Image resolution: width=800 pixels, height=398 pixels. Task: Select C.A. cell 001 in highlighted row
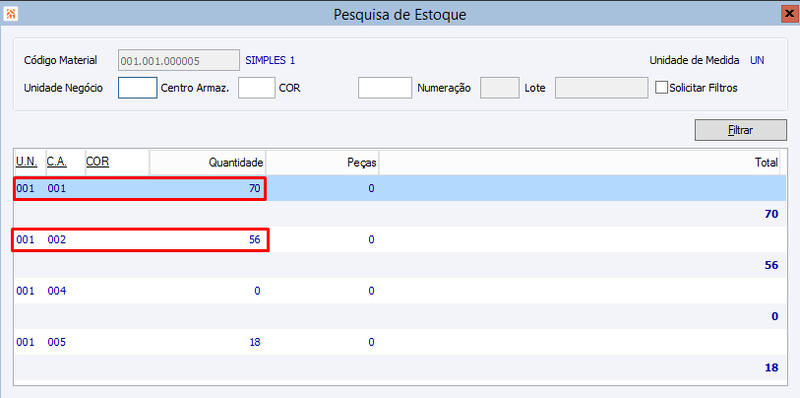(57, 188)
